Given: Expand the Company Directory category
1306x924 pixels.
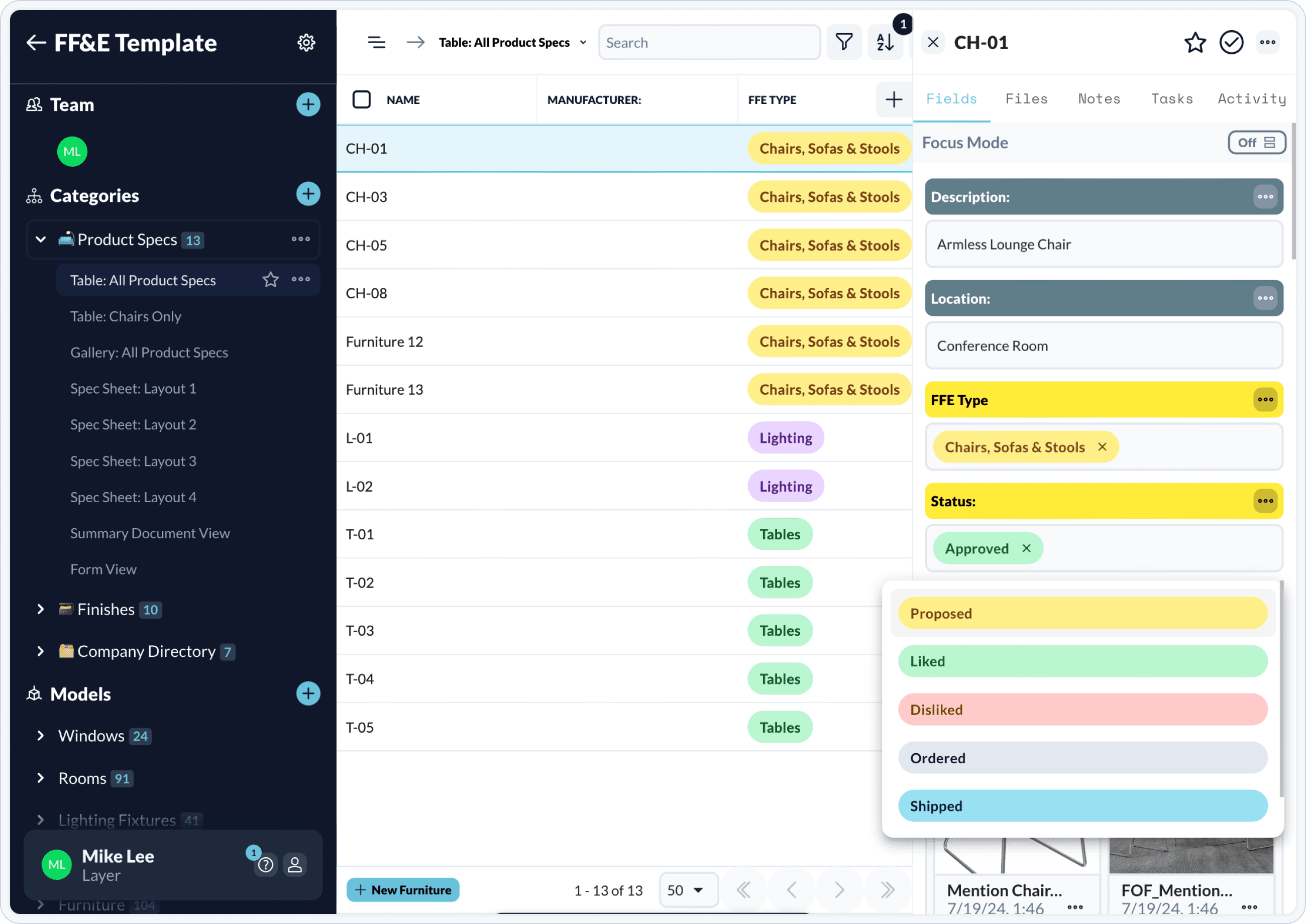Looking at the screenshot, I should [x=40, y=651].
